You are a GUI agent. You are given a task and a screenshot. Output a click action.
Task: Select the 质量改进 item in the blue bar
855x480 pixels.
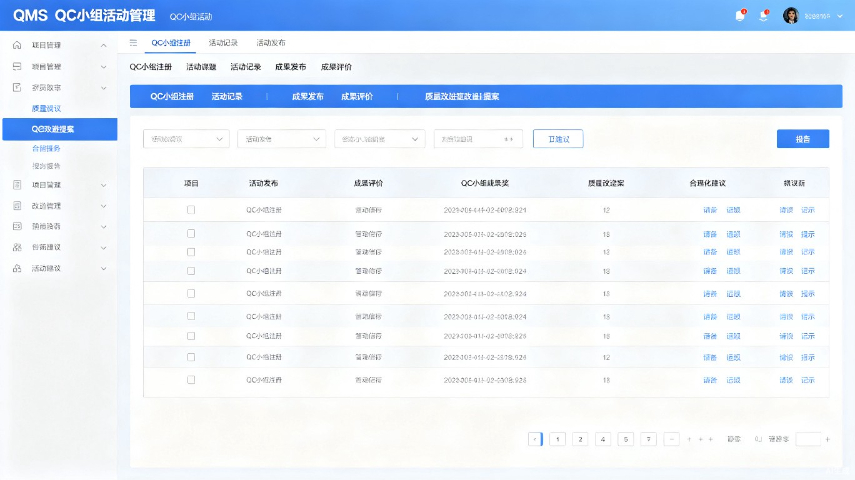tap(462, 97)
